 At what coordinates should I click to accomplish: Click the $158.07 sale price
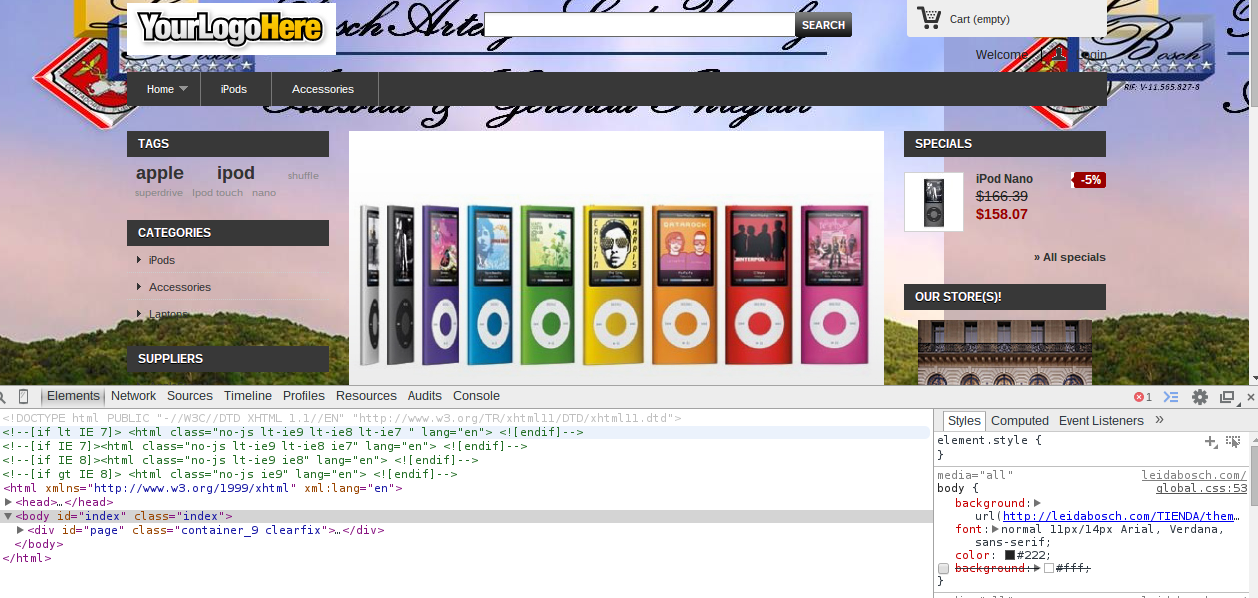coord(1002,214)
